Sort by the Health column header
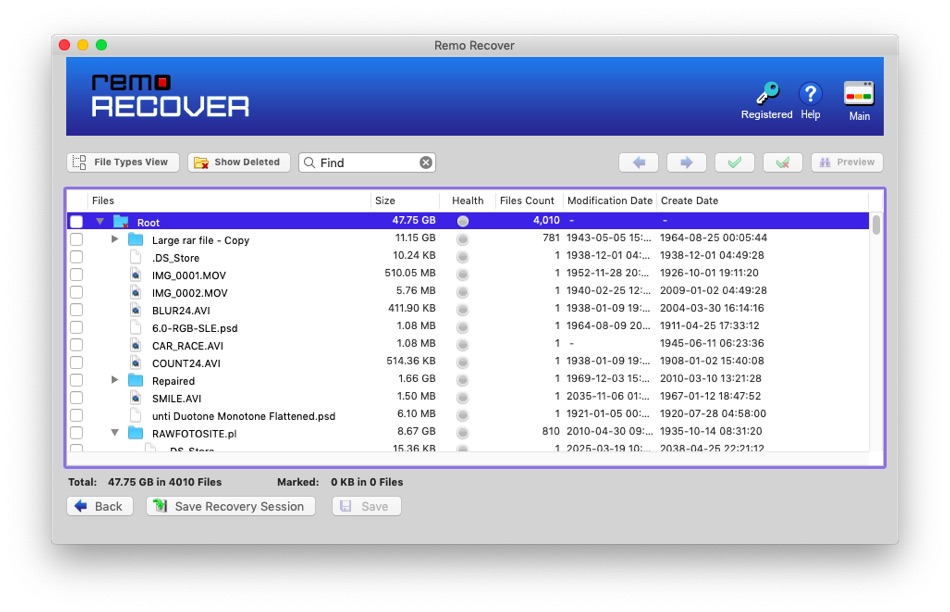950x612 pixels. coord(468,201)
